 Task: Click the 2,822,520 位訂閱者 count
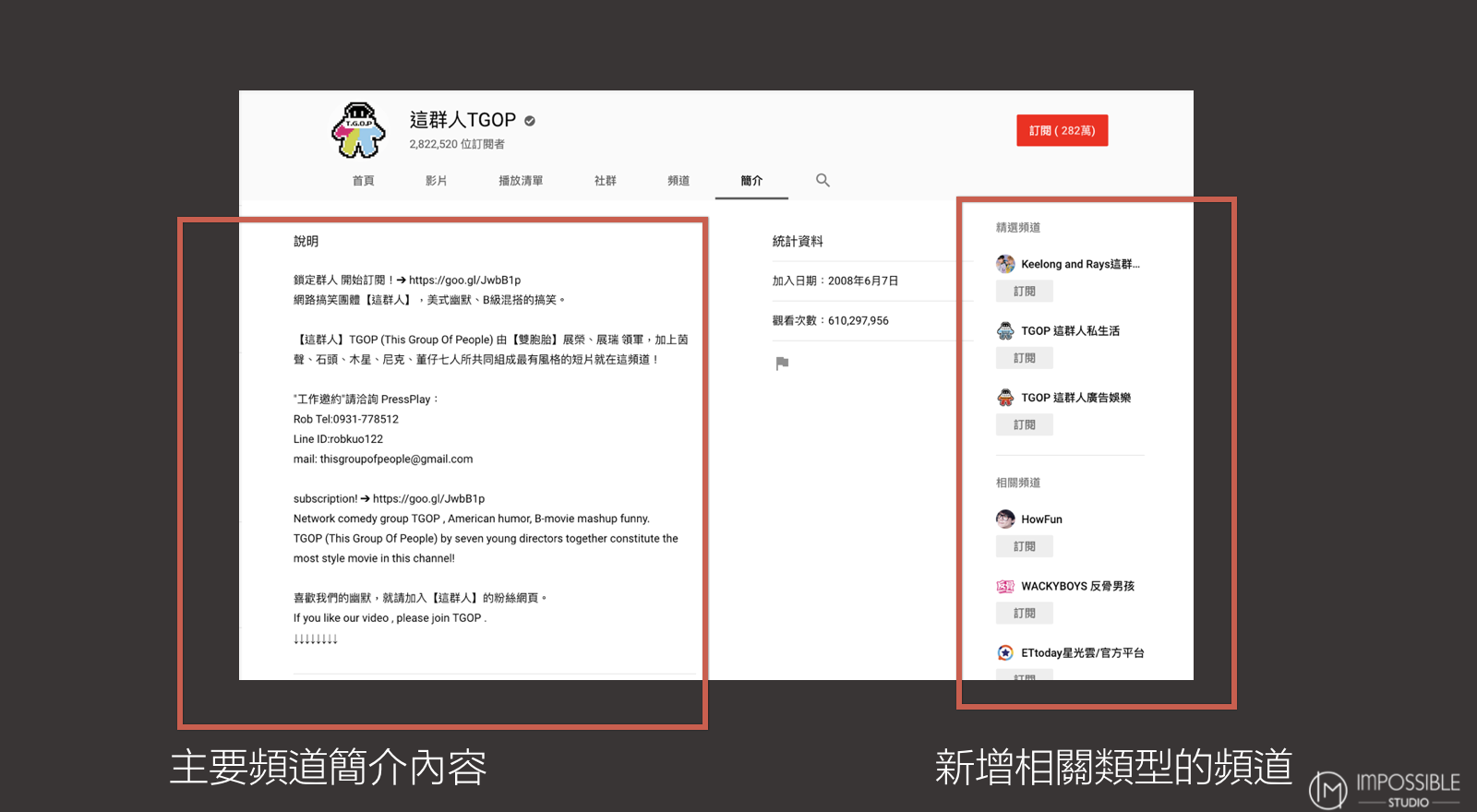pos(457,144)
